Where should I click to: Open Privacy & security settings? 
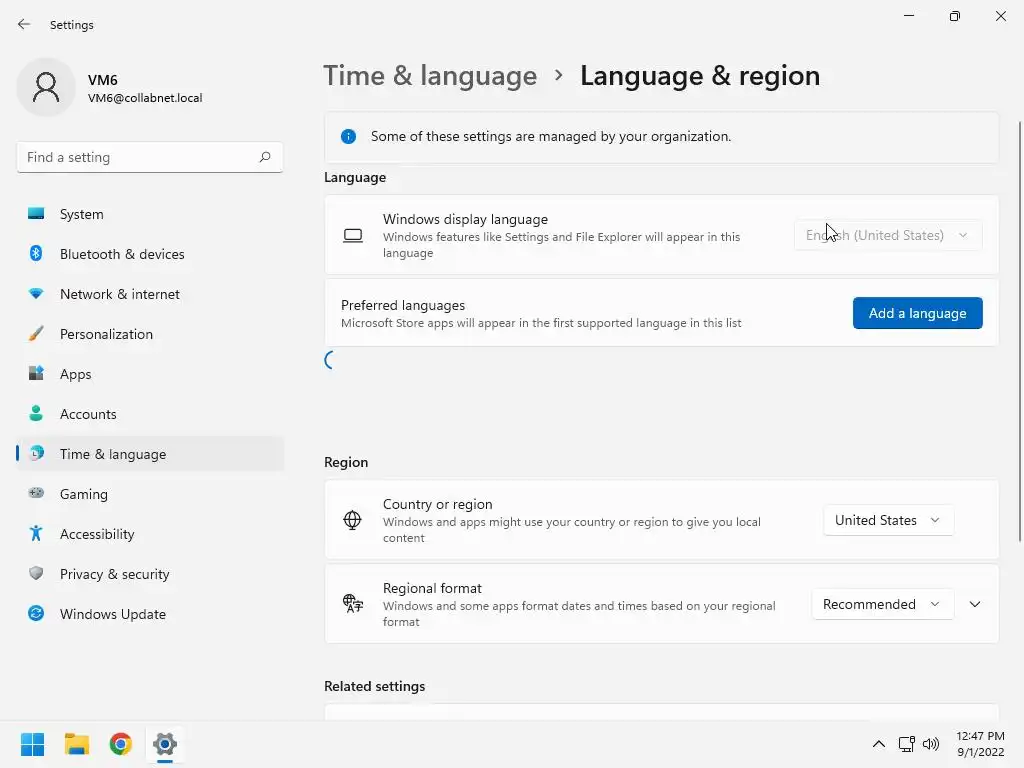tap(150, 574)
